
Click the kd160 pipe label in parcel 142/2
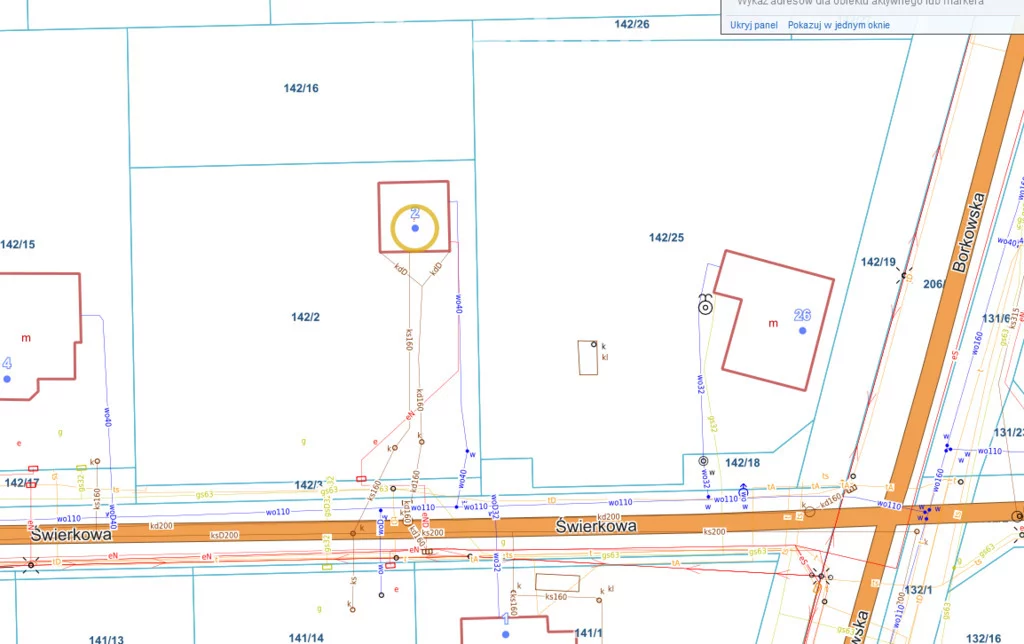pos(419,400)
